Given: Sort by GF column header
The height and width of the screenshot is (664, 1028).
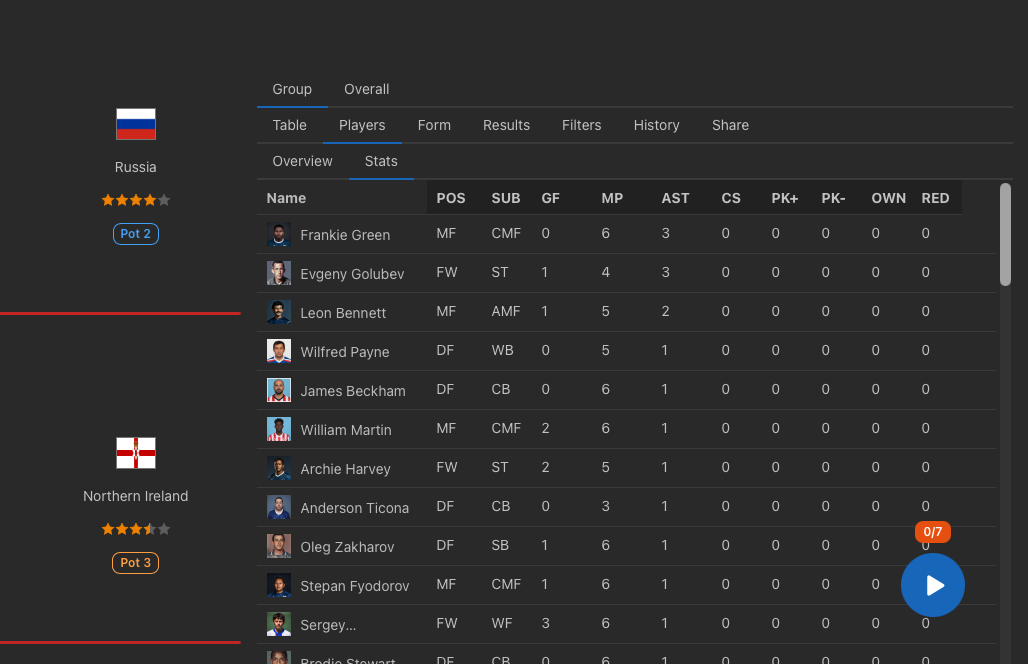Looking at the screenshot, I should 551,198.
